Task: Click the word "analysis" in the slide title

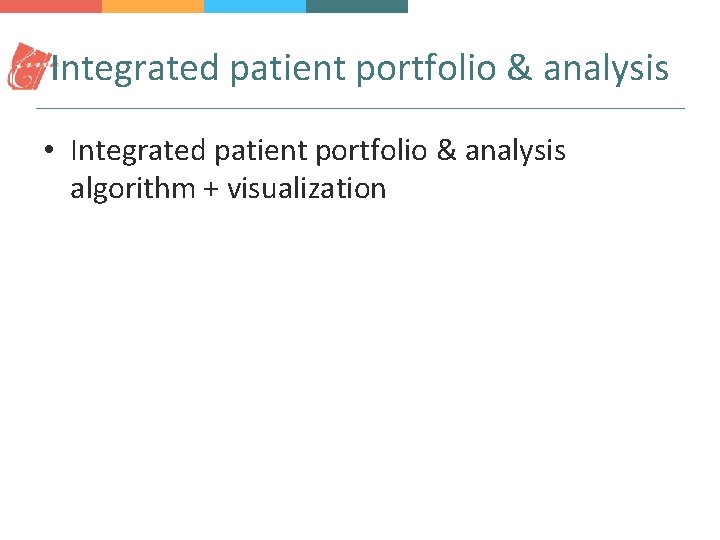Action: tap(606, 68)
